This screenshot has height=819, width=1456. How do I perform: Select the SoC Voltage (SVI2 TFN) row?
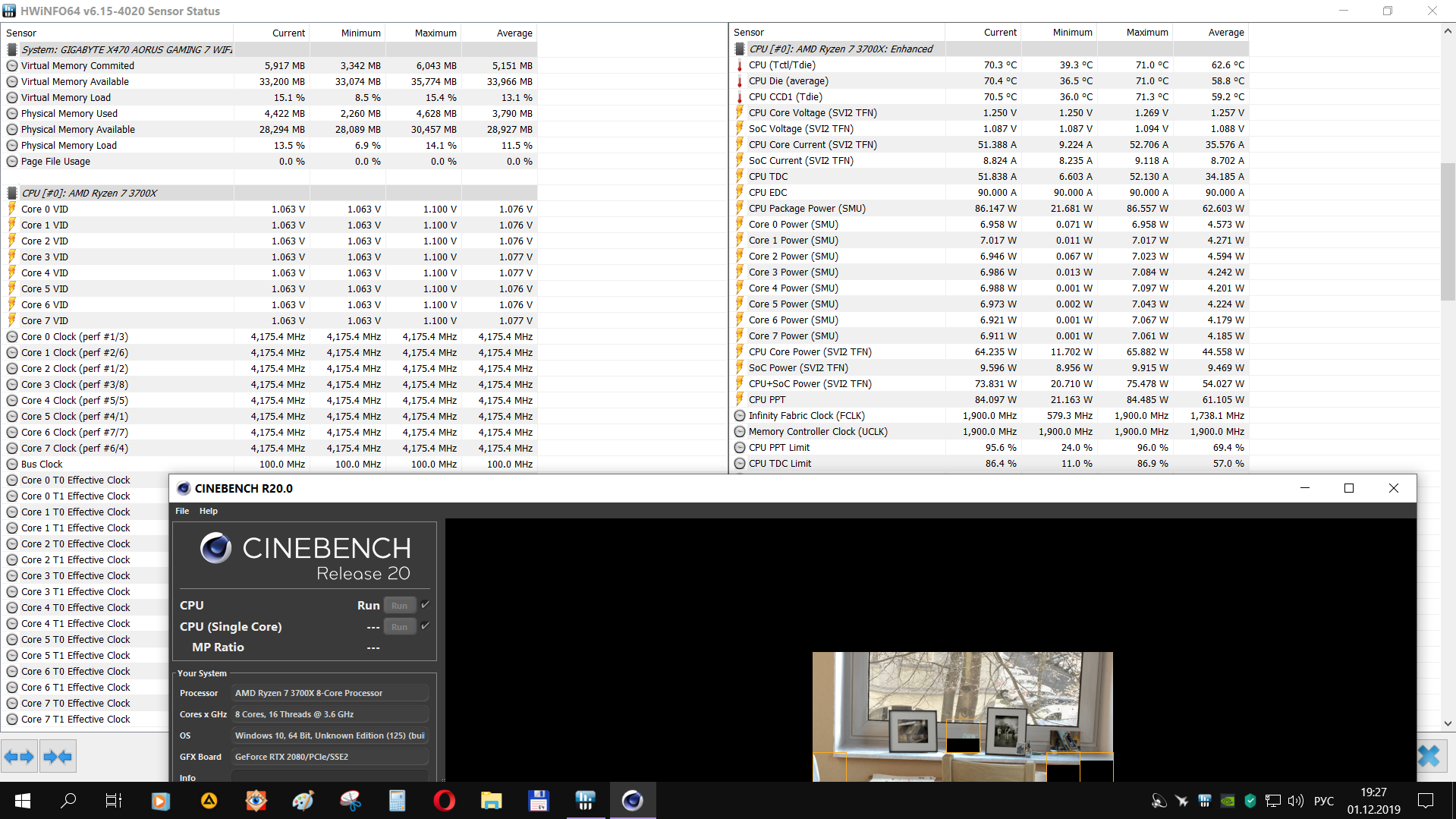click(x=989, y=129)
